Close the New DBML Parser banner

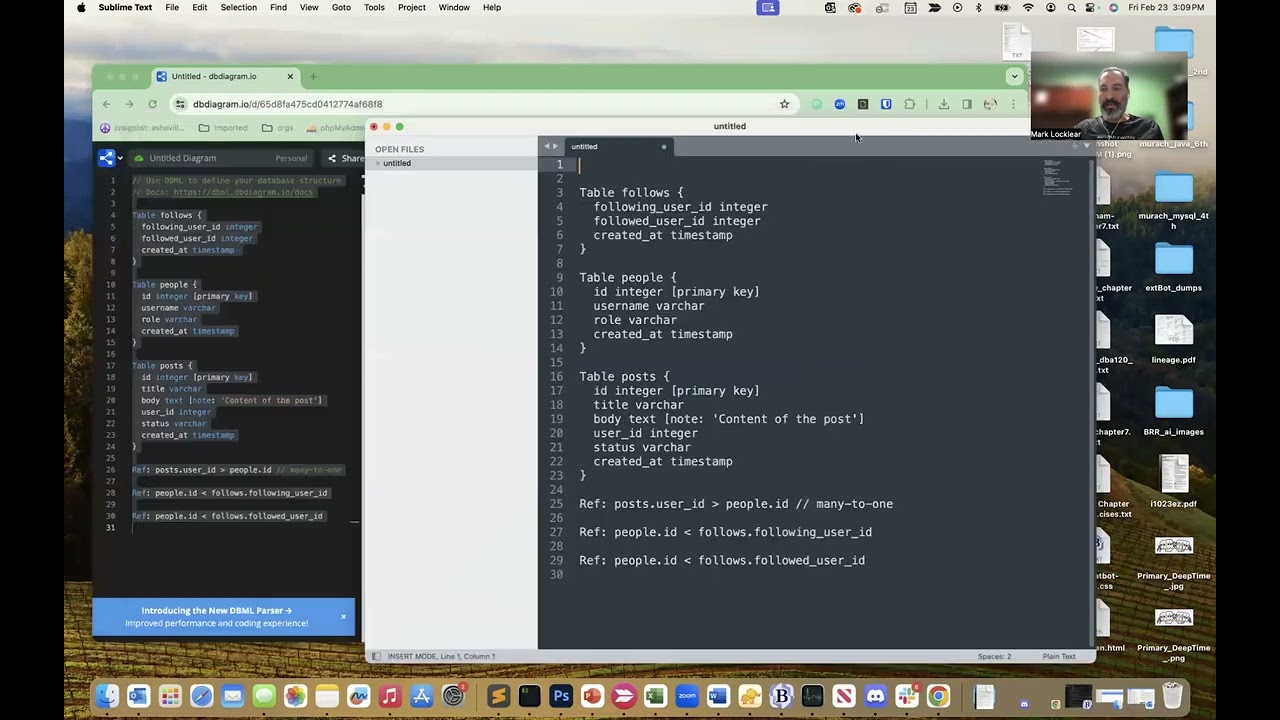pyautogui.click(x=343, y=616)
